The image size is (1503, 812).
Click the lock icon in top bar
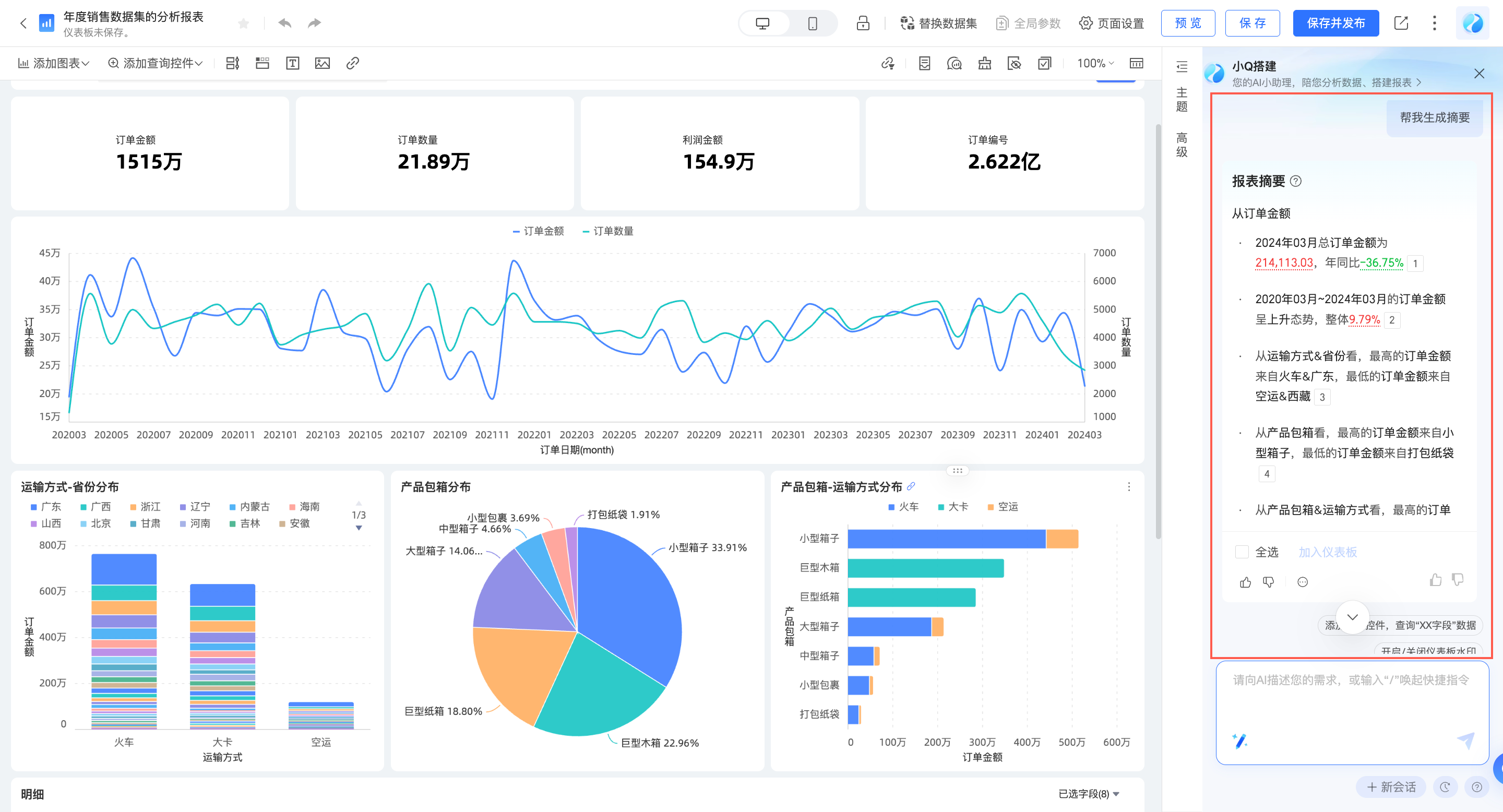[x=862, y=23]
